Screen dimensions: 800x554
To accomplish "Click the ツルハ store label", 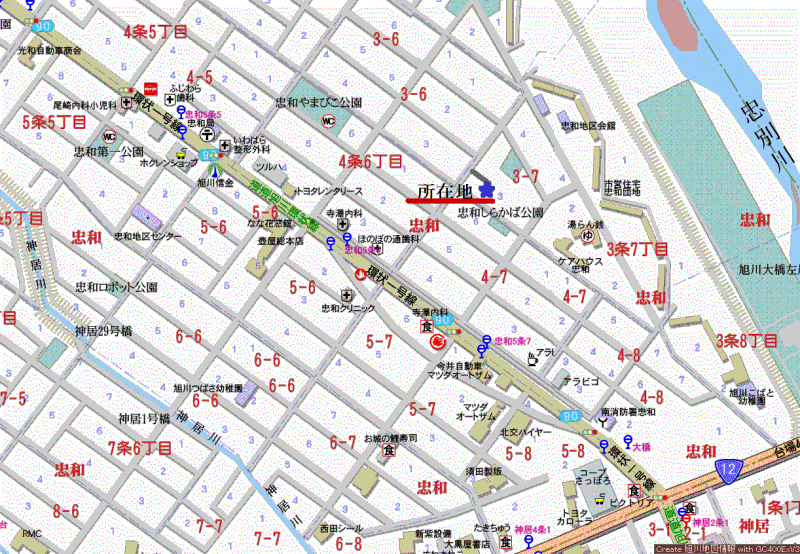I will point(270,167).
